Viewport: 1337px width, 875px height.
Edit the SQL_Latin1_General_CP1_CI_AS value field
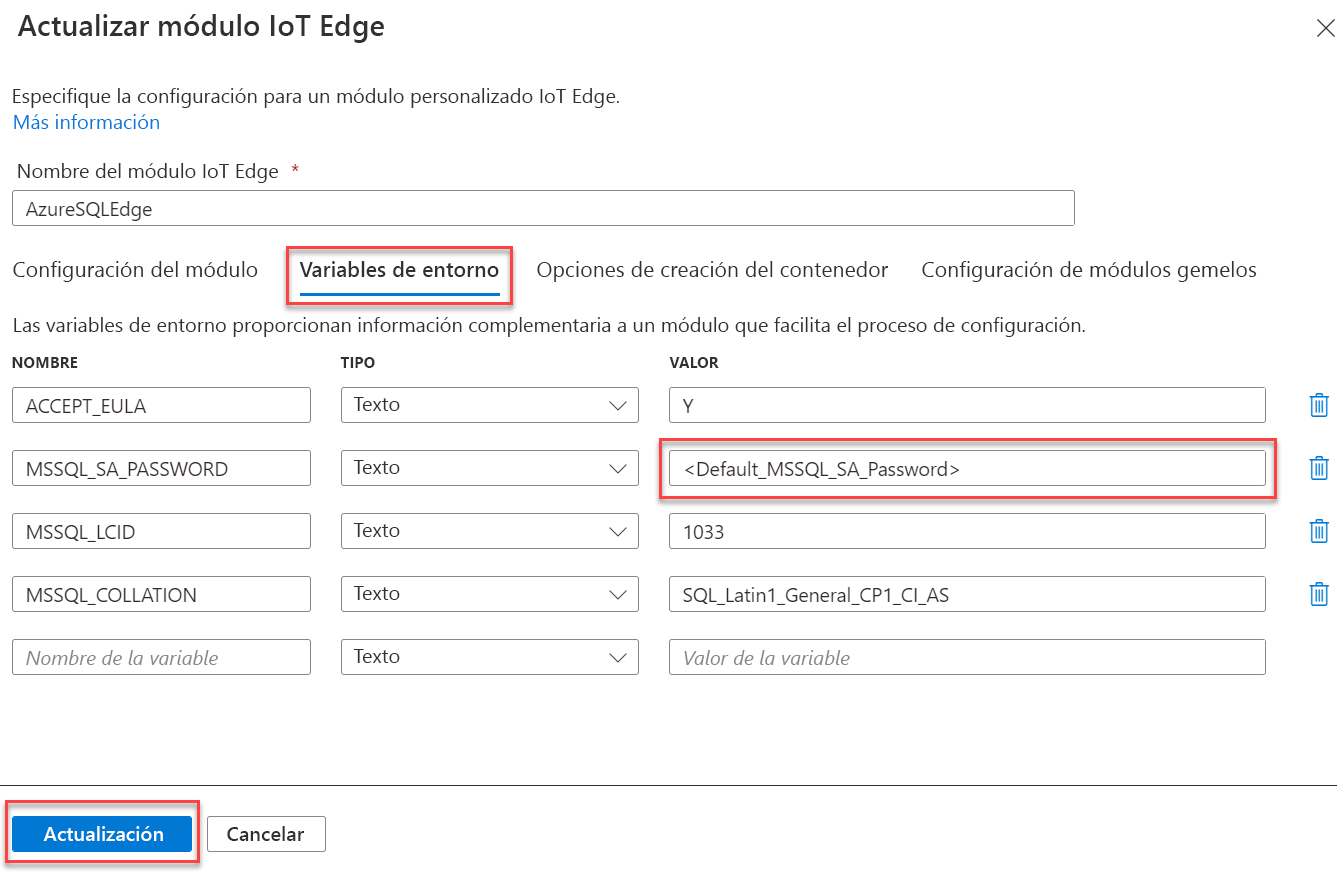click(x=967, y=594)
